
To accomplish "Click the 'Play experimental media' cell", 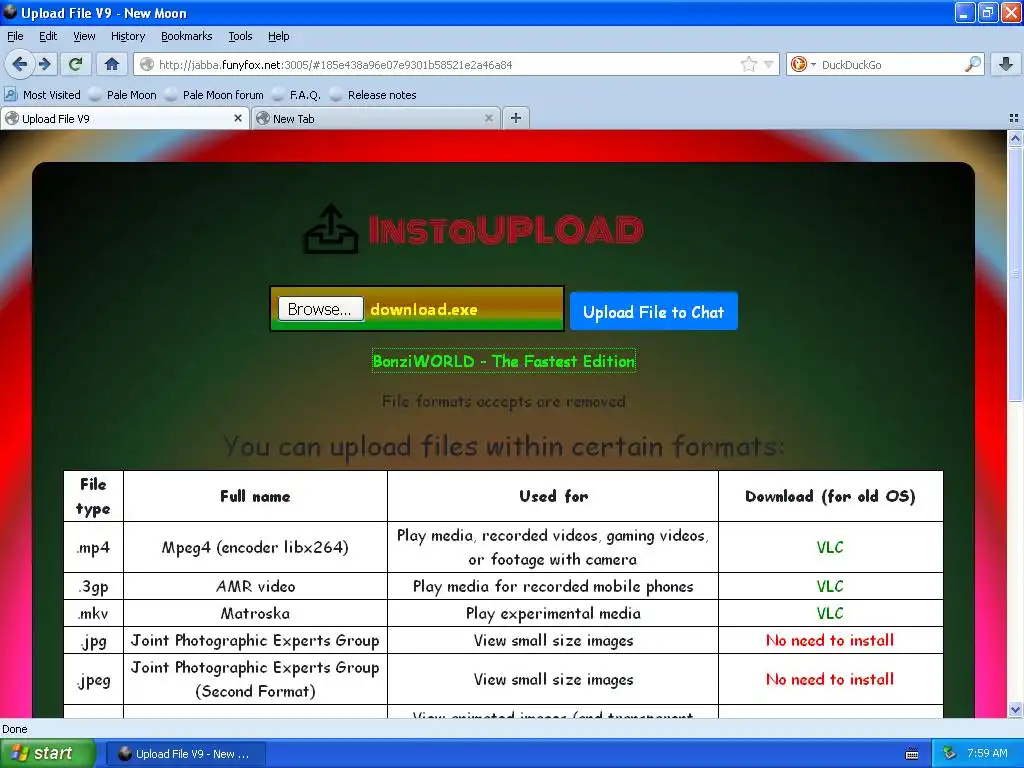I will (x=553, y=613).
